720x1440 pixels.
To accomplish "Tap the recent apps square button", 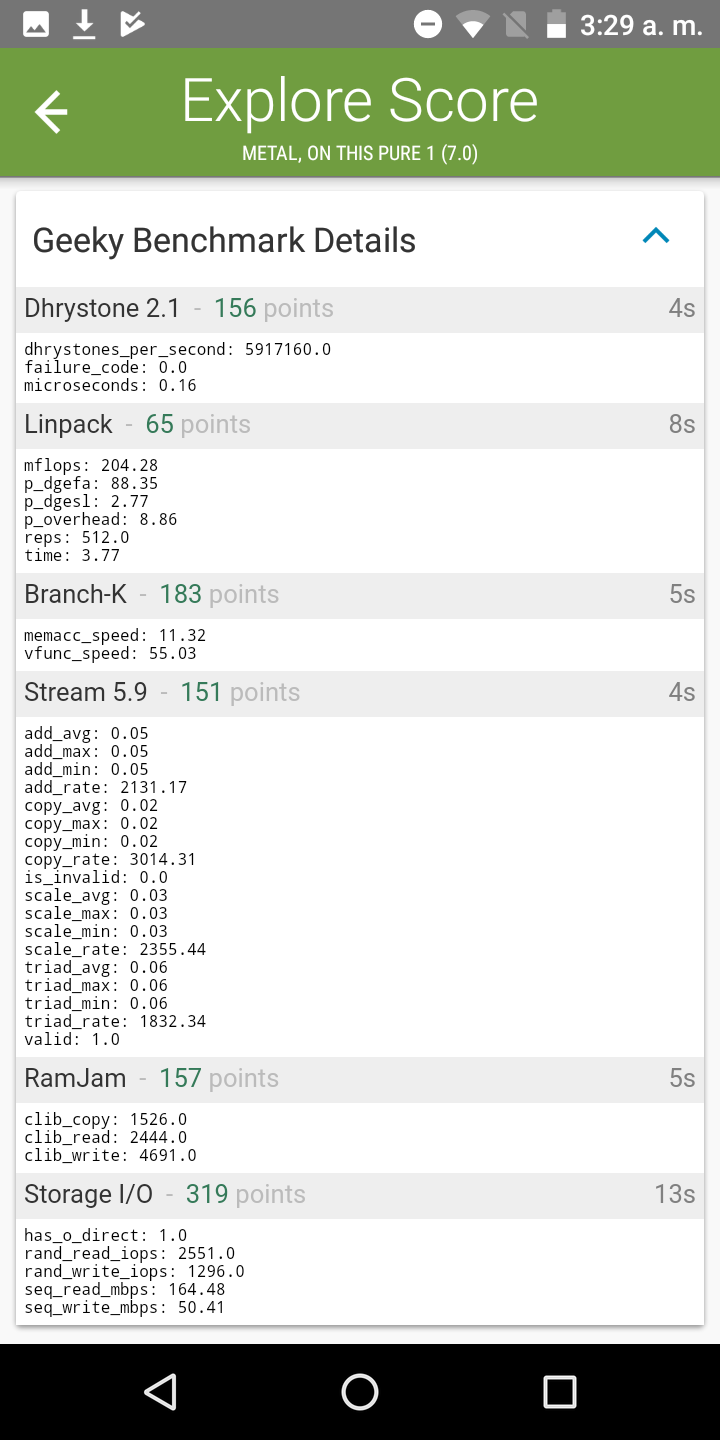I will click(560, 1391).
